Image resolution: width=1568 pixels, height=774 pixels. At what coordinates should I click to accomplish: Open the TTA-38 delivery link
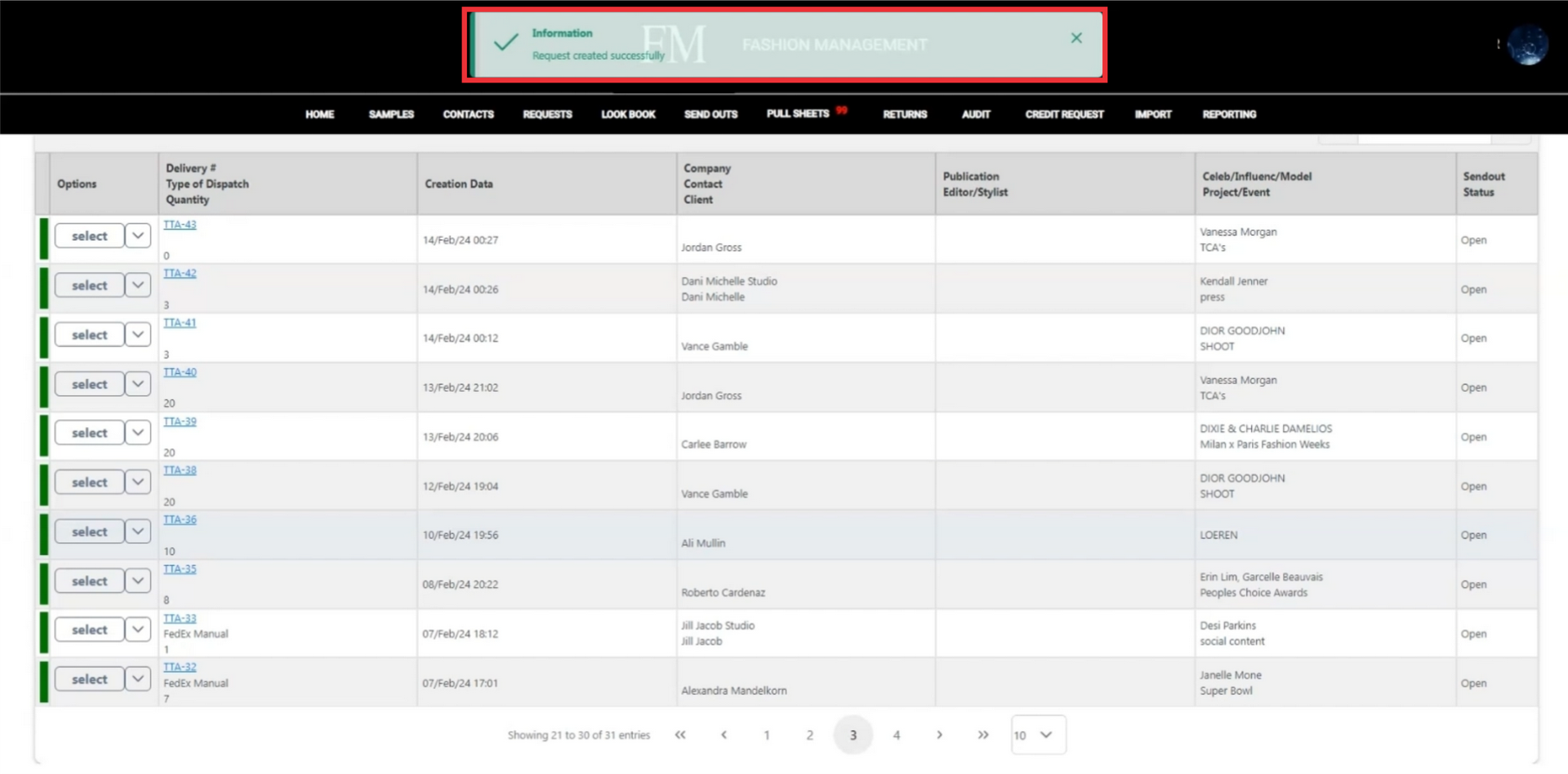tap(180, 470)
